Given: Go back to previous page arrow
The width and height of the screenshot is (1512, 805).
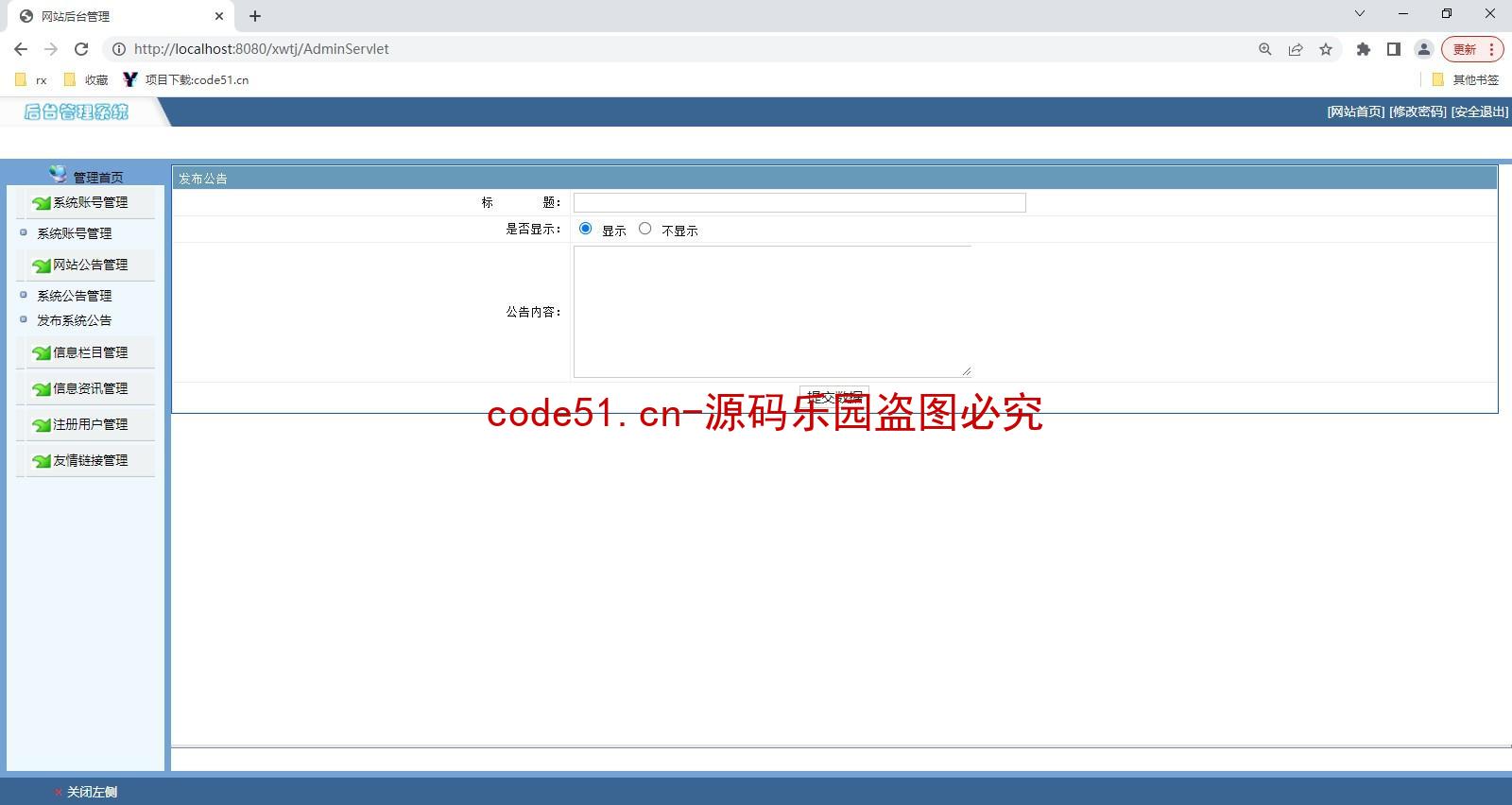Looking at the screenshot, I should coord(21,49).
